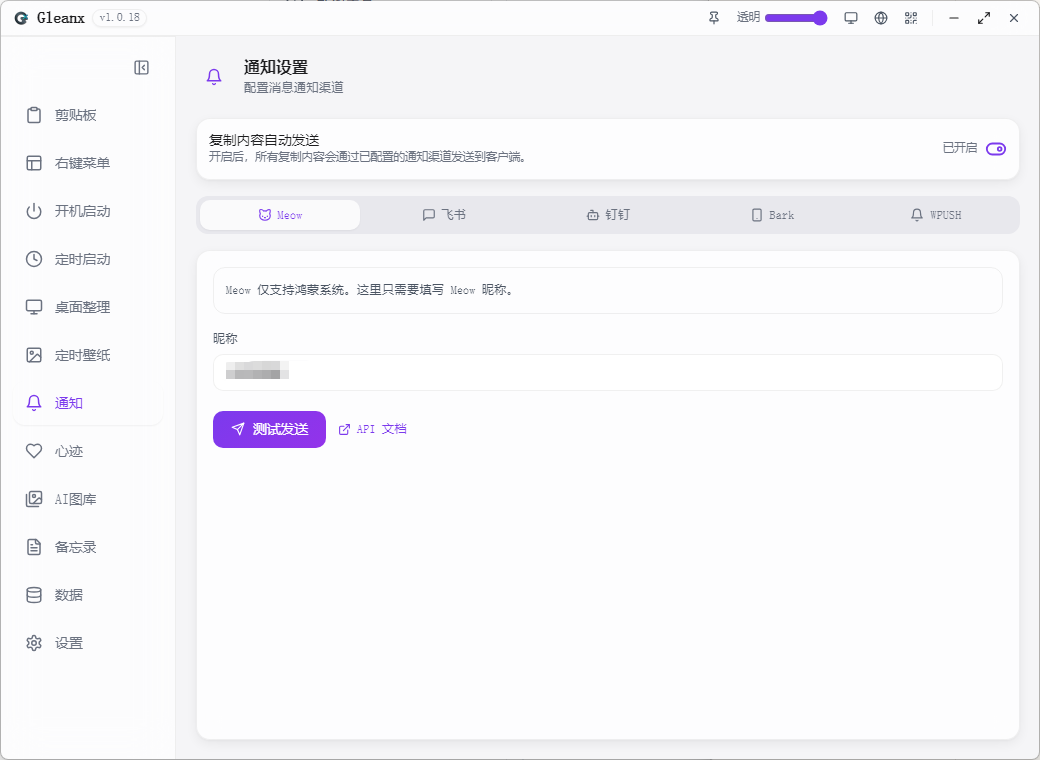Select the Bark notification tab
The width and height of the screenshot is (1040, 760).
pos(772,215)
